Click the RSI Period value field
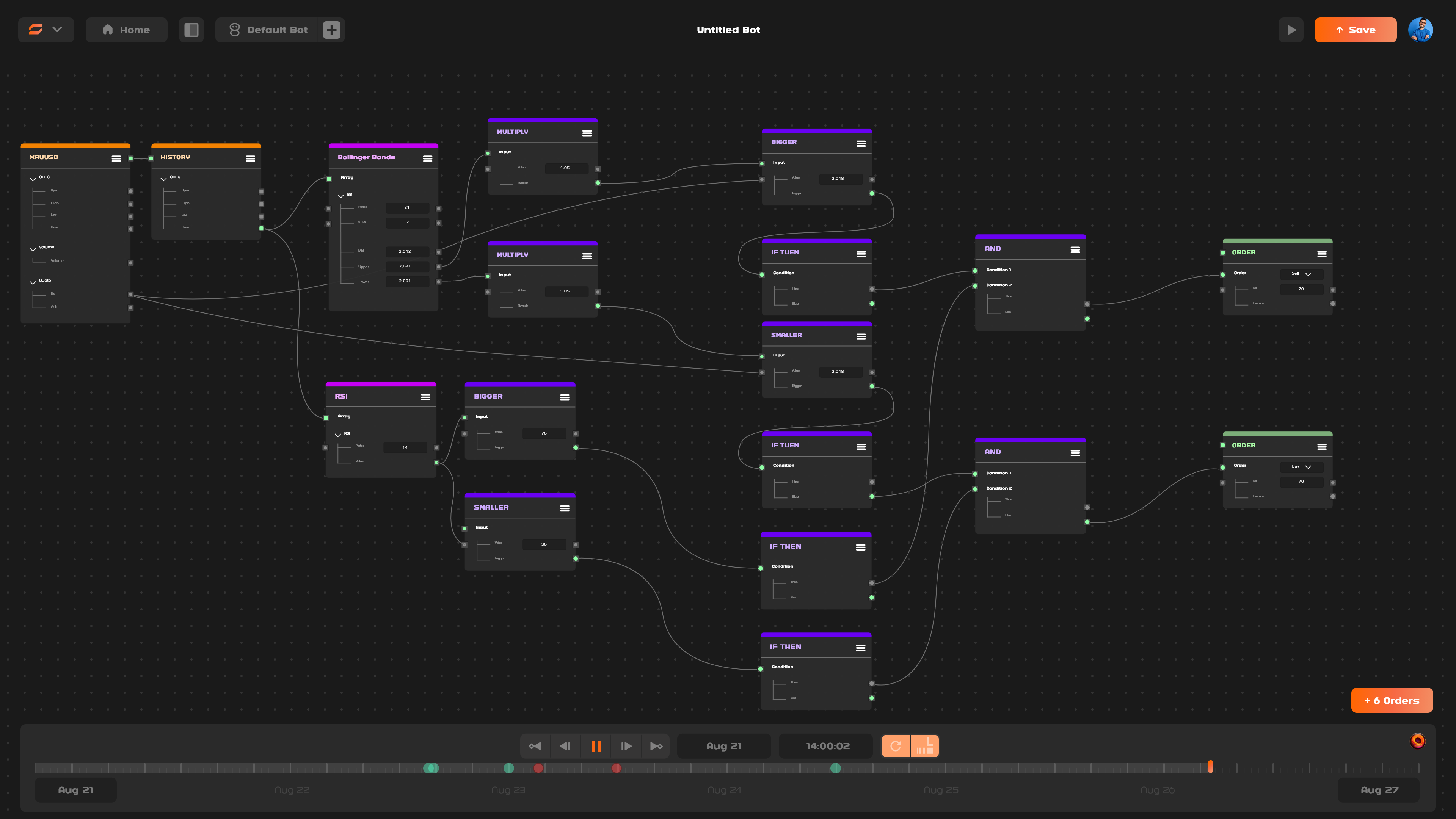 point(405,447)
